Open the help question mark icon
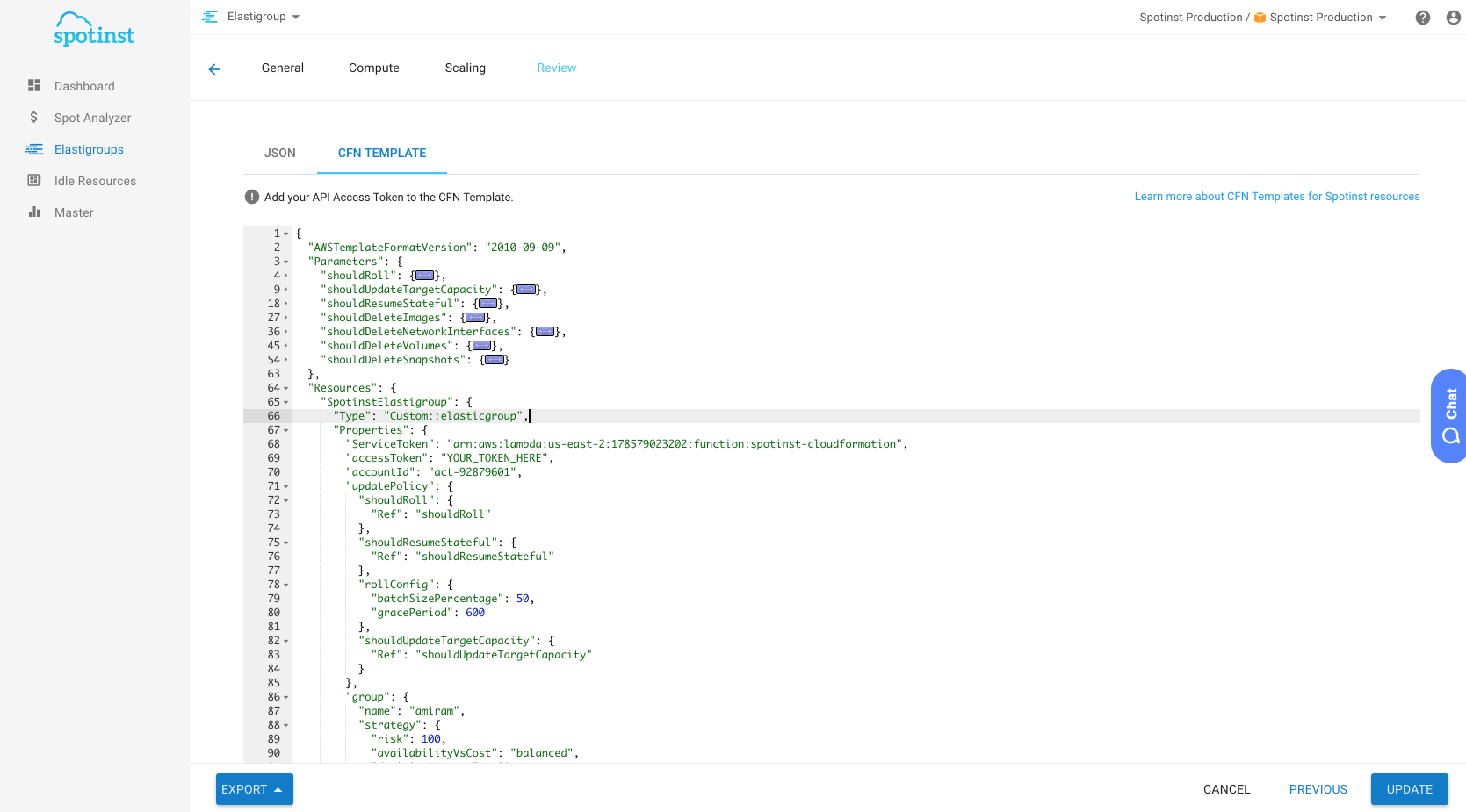This screenshot has height=812, width=1466. pyautogui.click(x=1422, y=18)
